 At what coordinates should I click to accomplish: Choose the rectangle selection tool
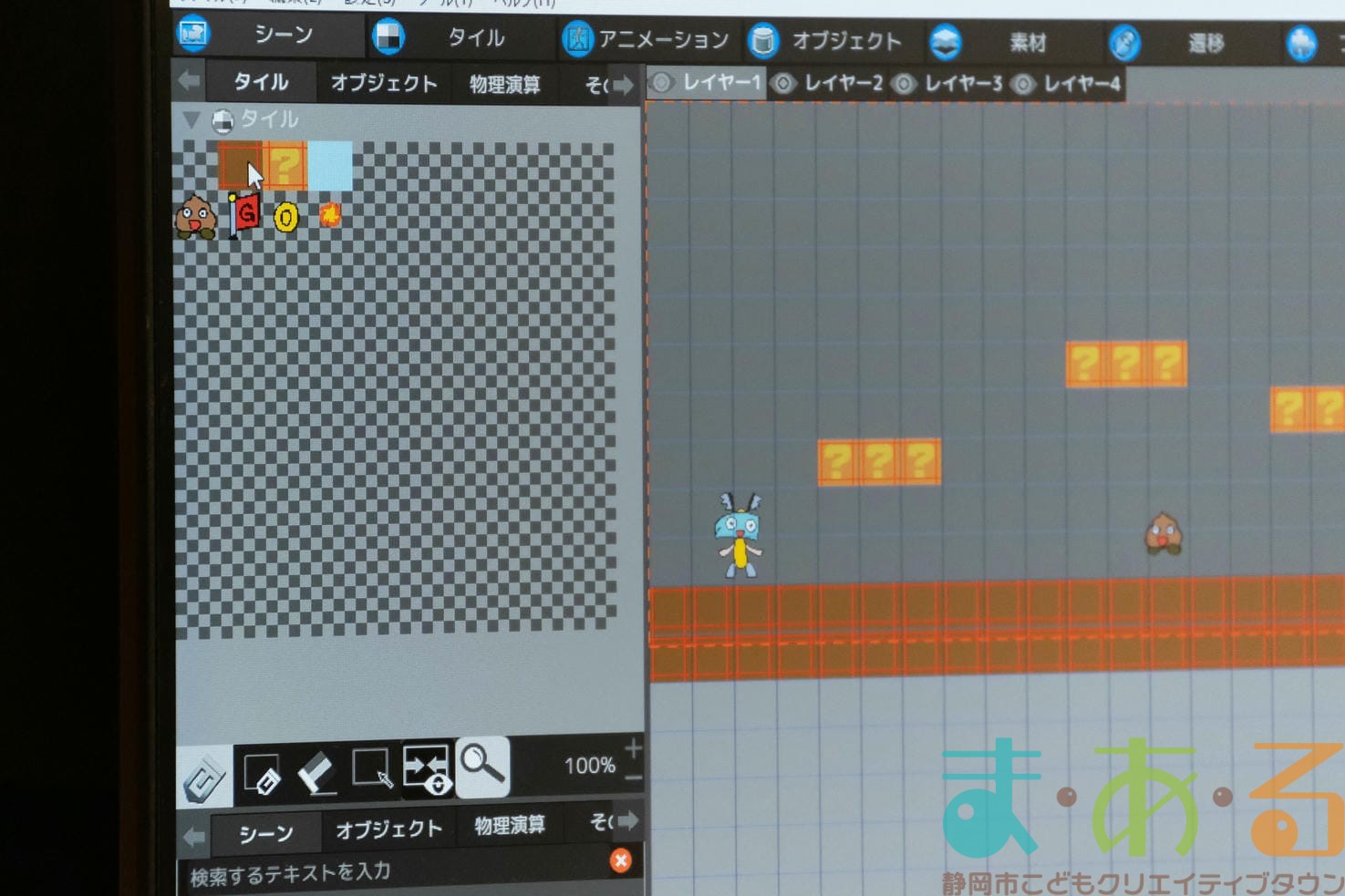(x=372, y=769)
